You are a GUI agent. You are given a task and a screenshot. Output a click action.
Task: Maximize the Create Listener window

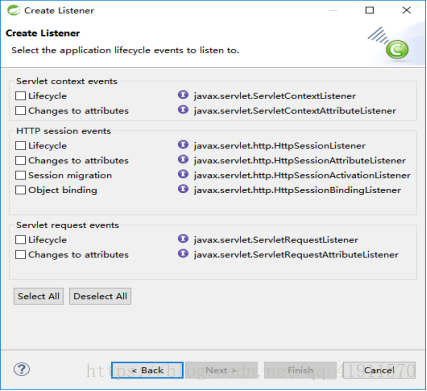click(x=369, y=10)
